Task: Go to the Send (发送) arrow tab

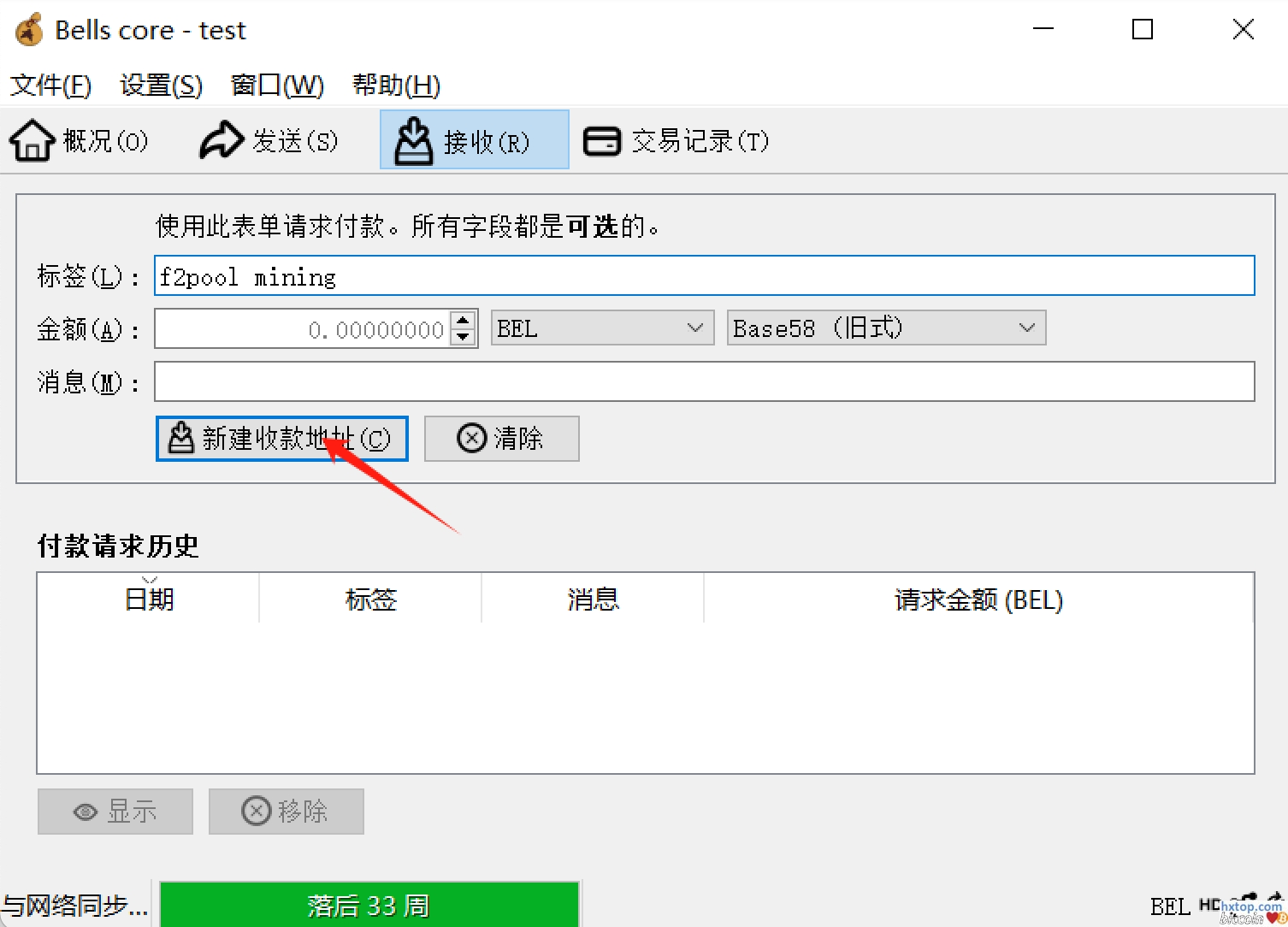Action: (269, 140)
